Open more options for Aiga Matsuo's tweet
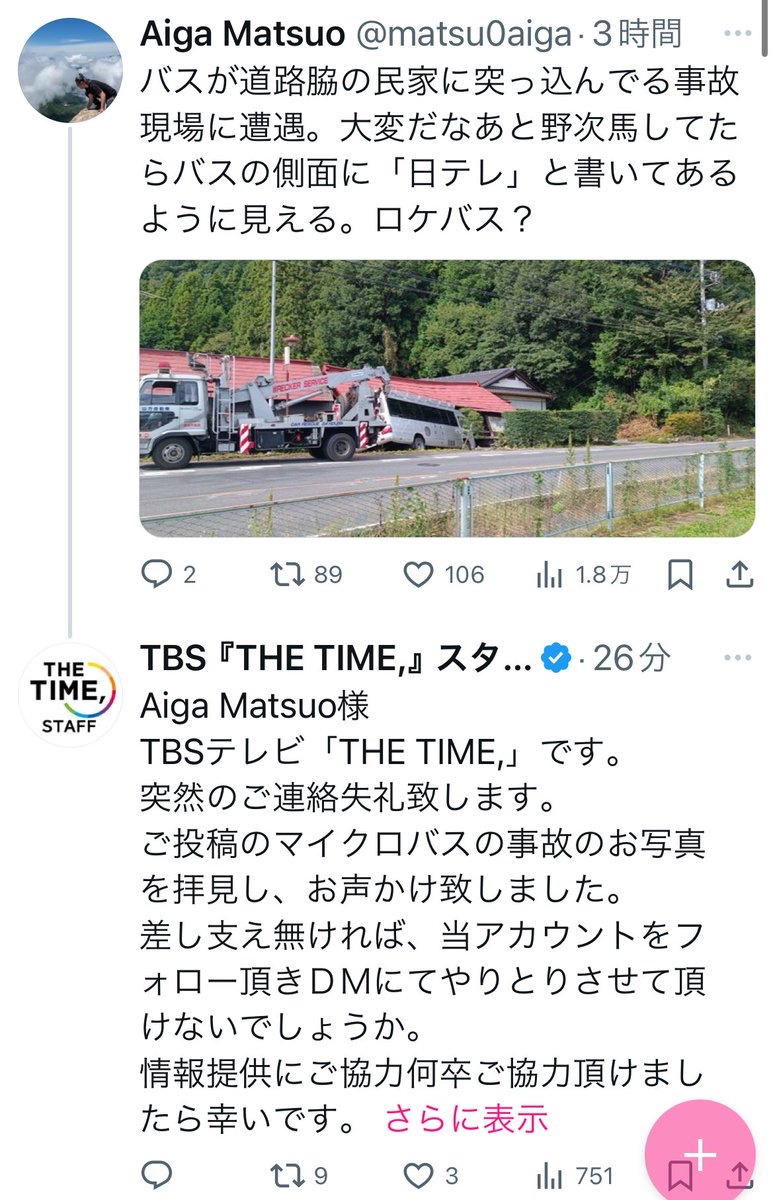The width and height of the screenshot is (773, 1200). point(738,35)
